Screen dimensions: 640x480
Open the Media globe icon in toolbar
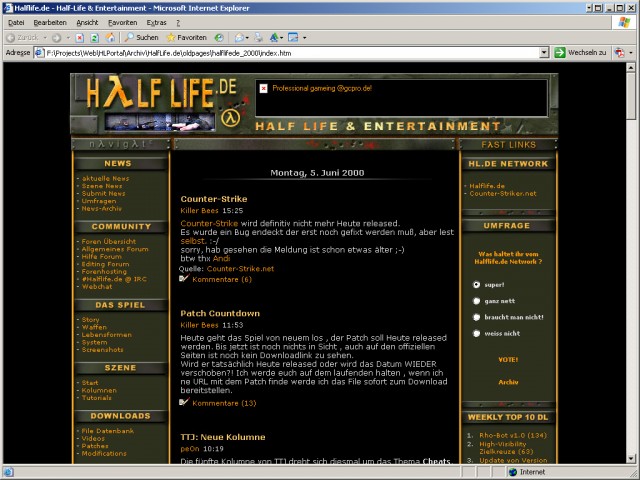click(x=219, y=38)
